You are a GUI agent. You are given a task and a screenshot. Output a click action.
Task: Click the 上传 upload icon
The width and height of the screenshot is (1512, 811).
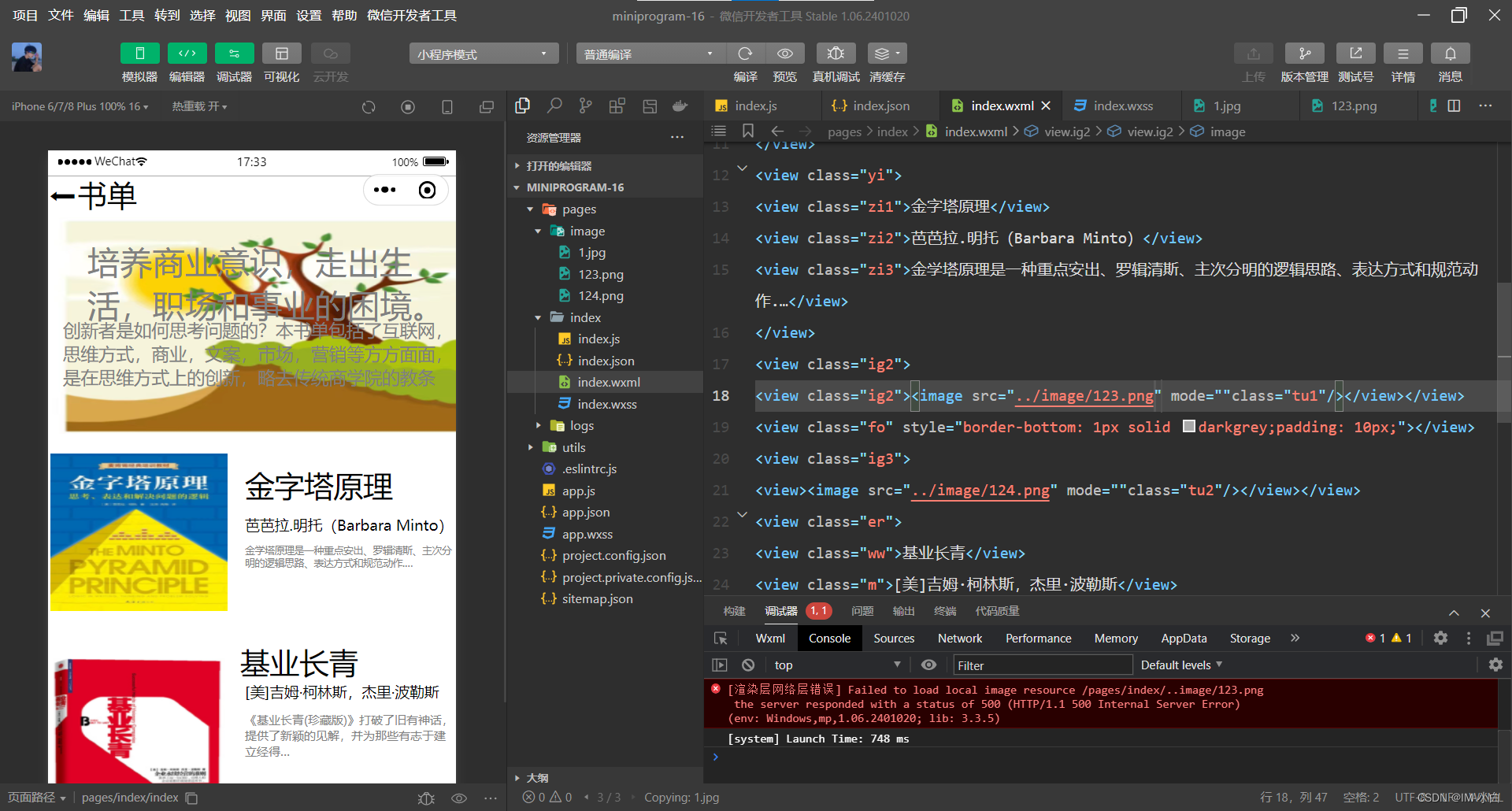1253,53
